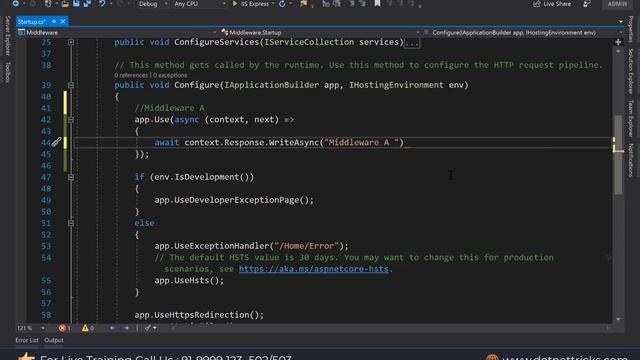The width and height of the screenshot is (640, 360).
Task: Click the 'app.UseHttpsRedirection();' code line
Action: (x=199, y=315)
